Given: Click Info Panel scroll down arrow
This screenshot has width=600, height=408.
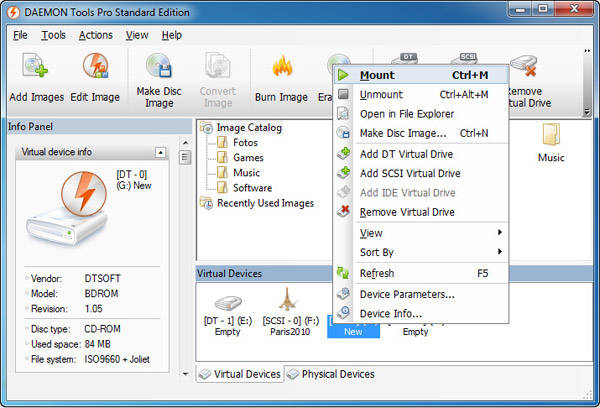Looking at the screenshot, I should pos(185,374).
